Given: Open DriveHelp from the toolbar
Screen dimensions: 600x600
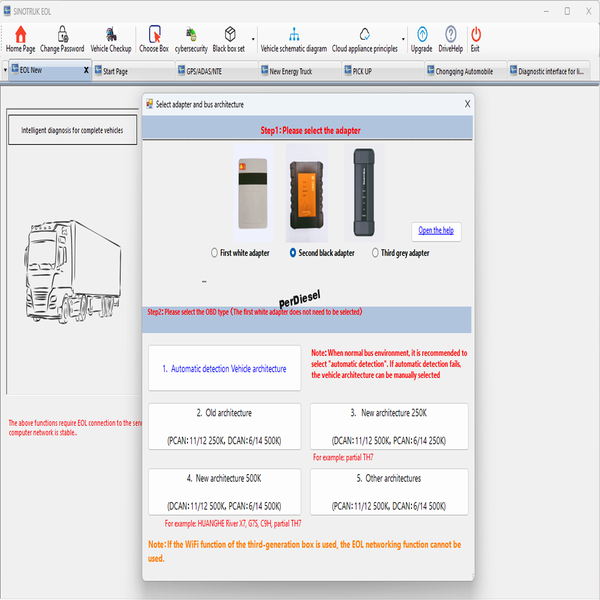Looking at the screenshot, I should pyautogui.click(x=450, y=38).
